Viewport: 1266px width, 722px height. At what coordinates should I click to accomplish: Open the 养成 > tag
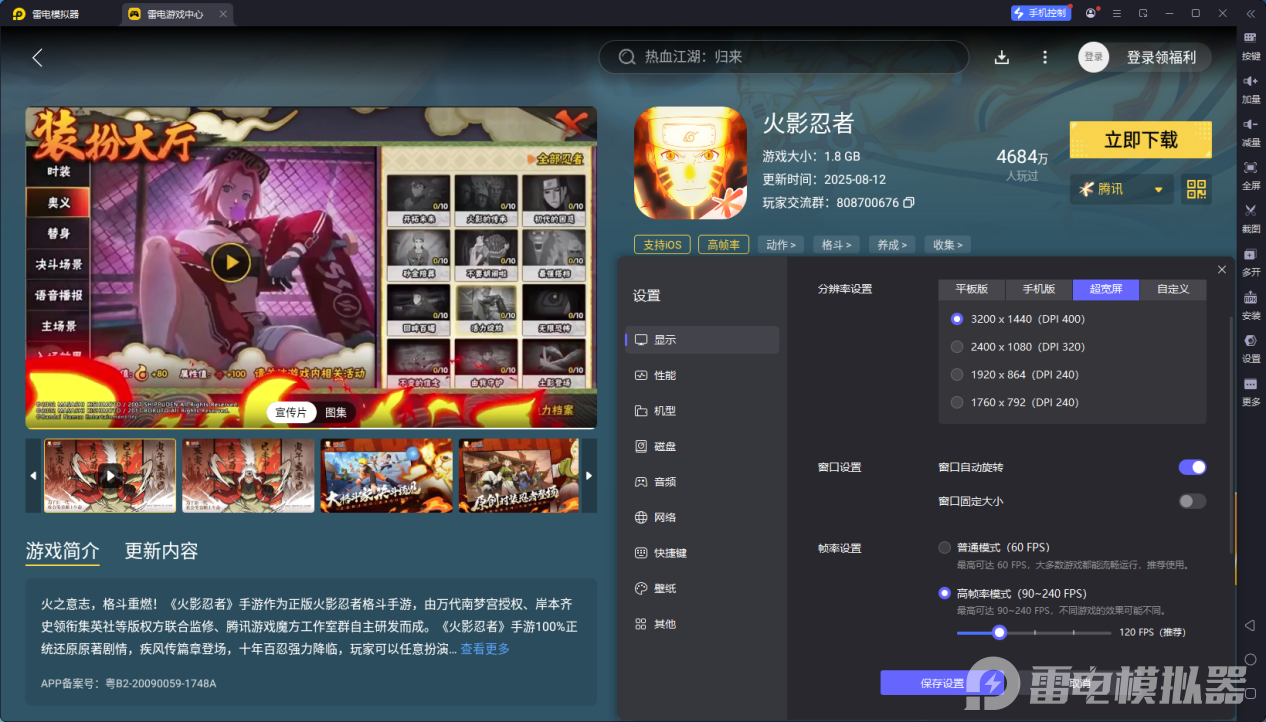[x=892, y=244]
